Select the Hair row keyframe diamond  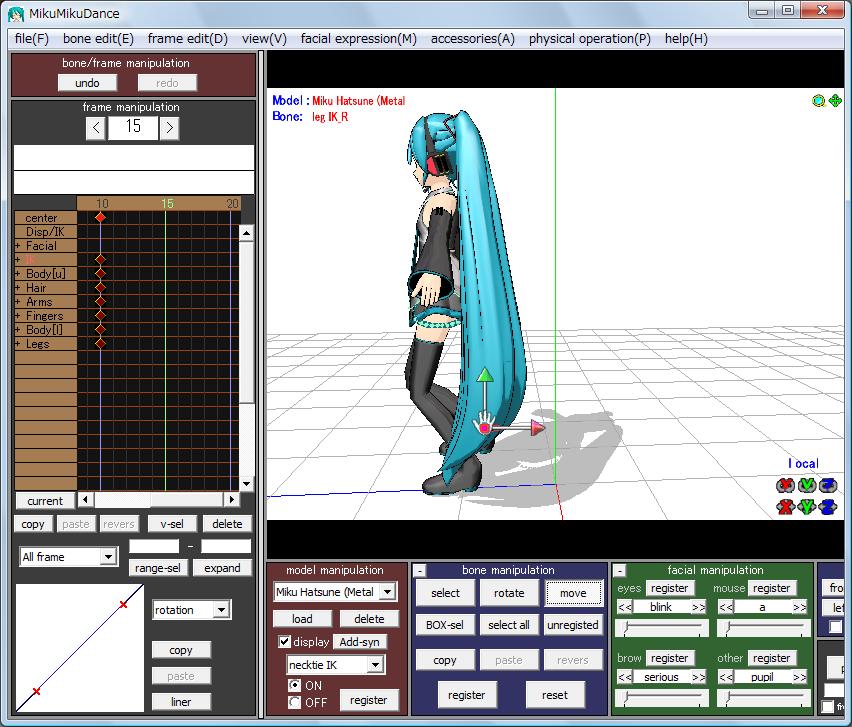(x=100, y=287)
